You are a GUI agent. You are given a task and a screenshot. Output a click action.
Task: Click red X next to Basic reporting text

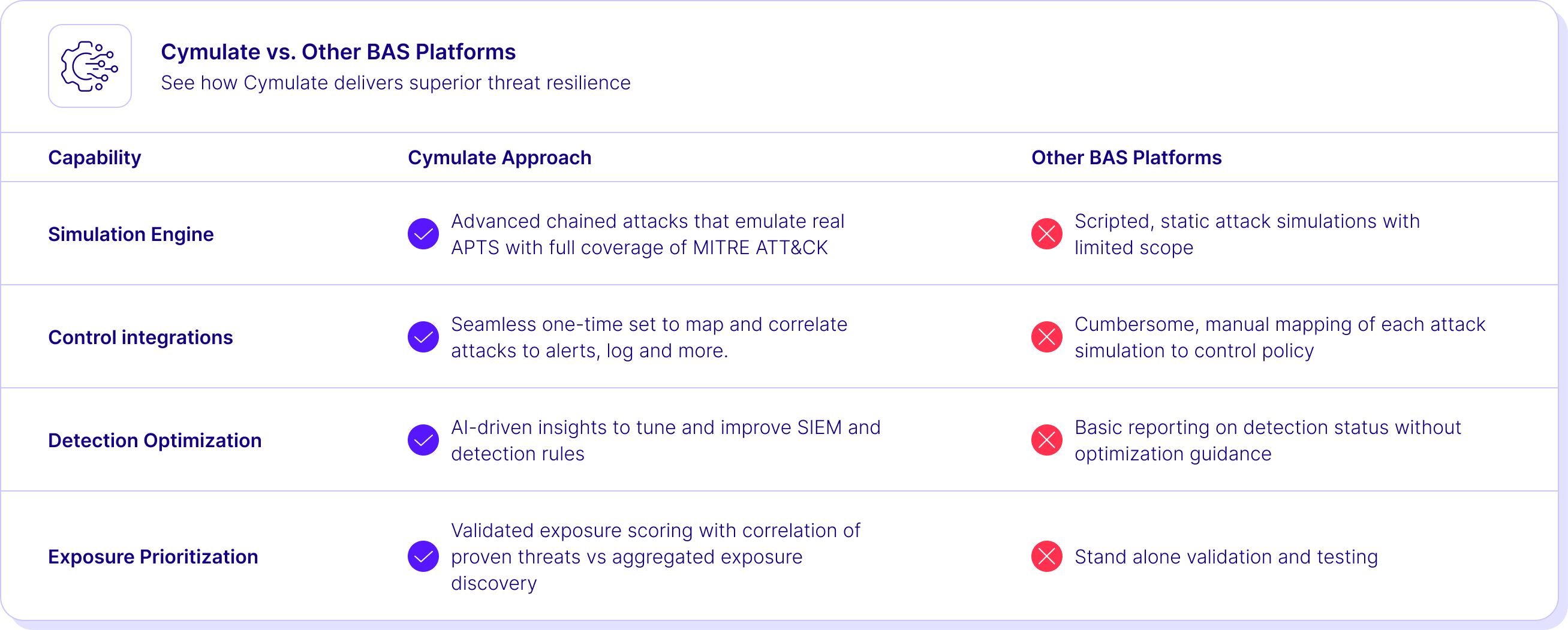1047,440
